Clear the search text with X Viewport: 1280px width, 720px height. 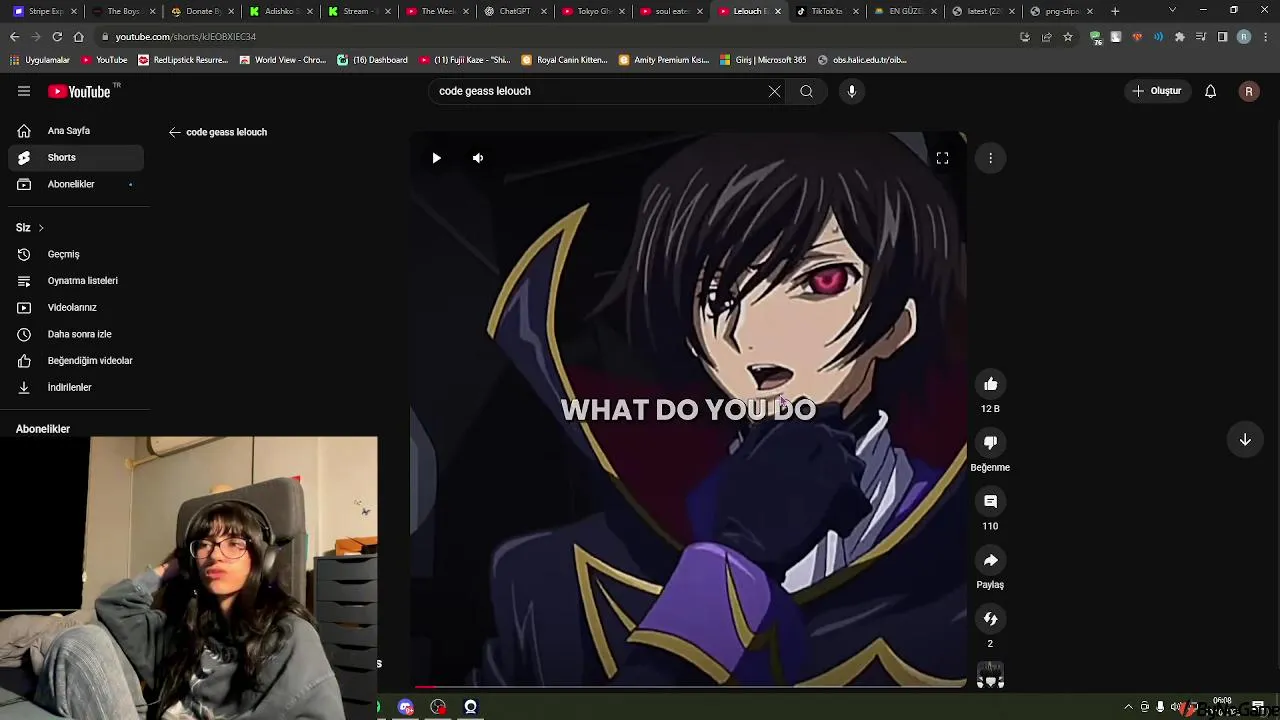[x=774, y=91]
